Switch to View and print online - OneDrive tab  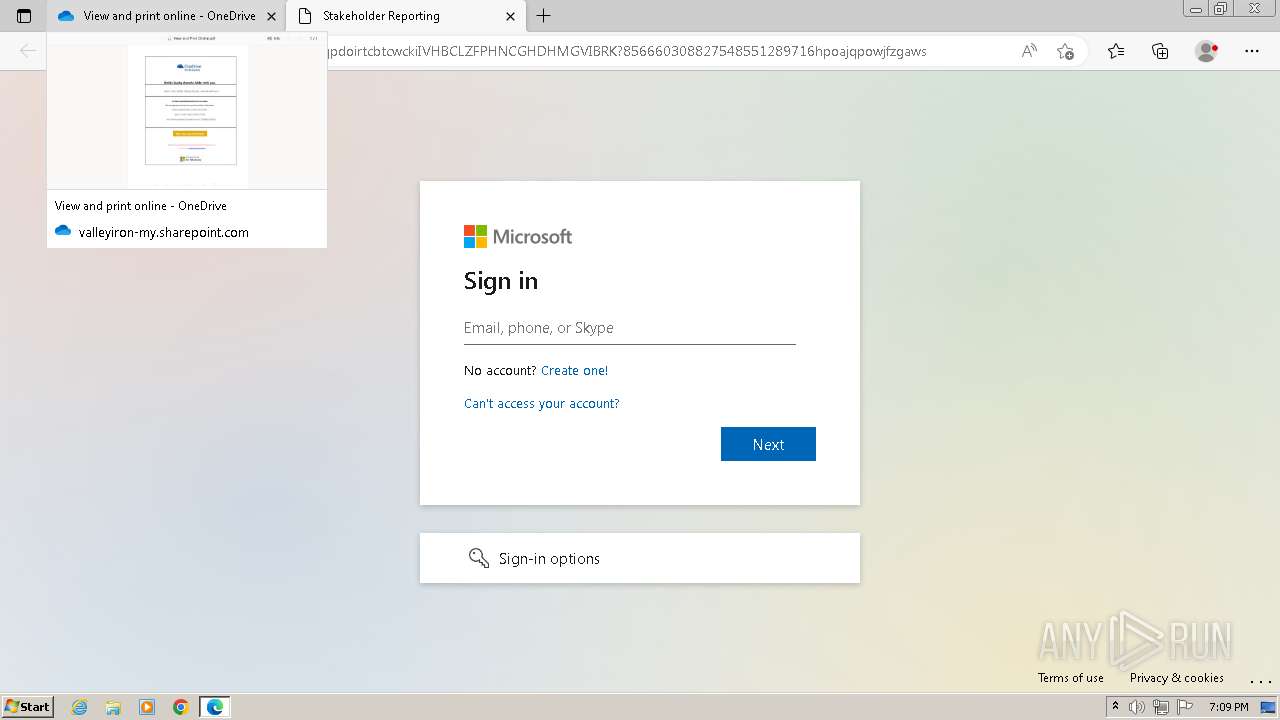coord(166,16)
